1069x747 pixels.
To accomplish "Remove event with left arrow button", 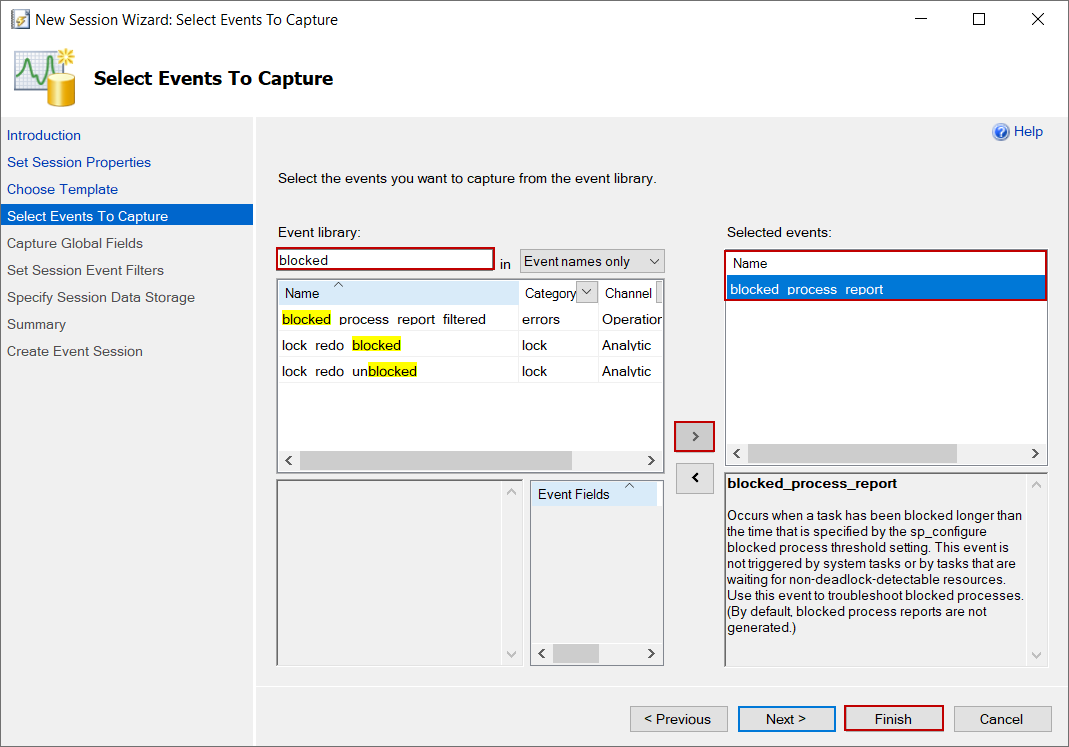I will [x=694, y=478].
